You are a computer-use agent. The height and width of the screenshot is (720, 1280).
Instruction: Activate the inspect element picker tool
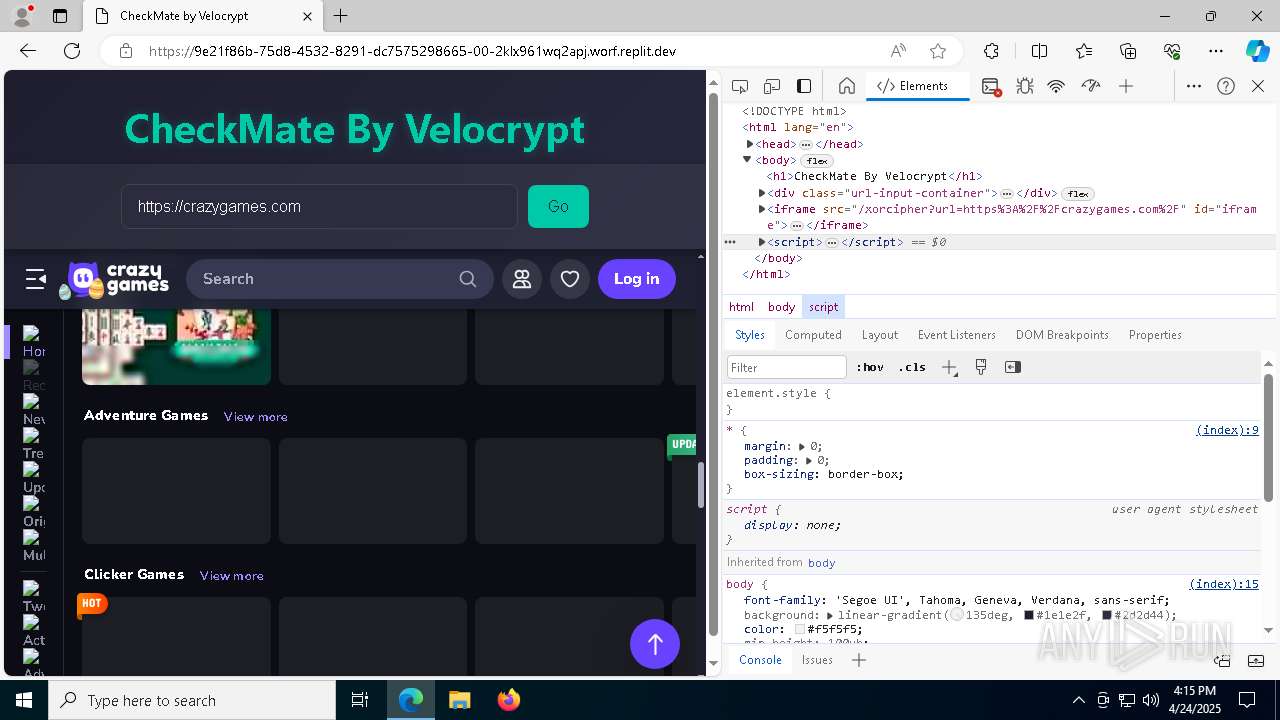(x=740, y=86)
